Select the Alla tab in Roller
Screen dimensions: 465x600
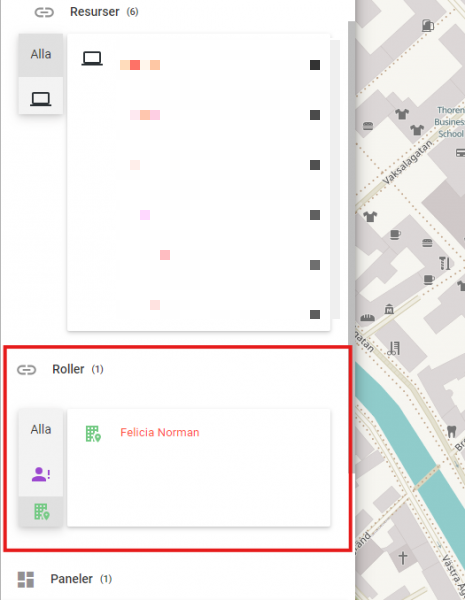41,430
